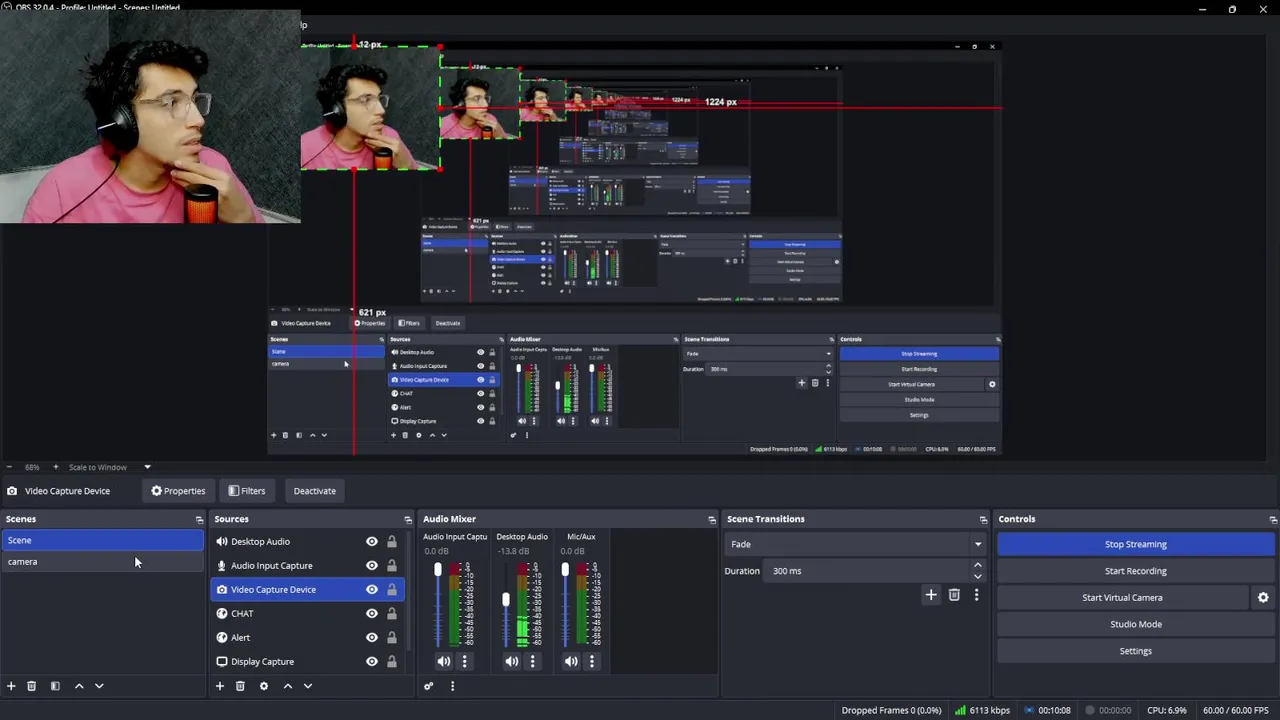Pop out the Scenes dock
This screenshot has width=1280, height=720.
tap(199, 520)
